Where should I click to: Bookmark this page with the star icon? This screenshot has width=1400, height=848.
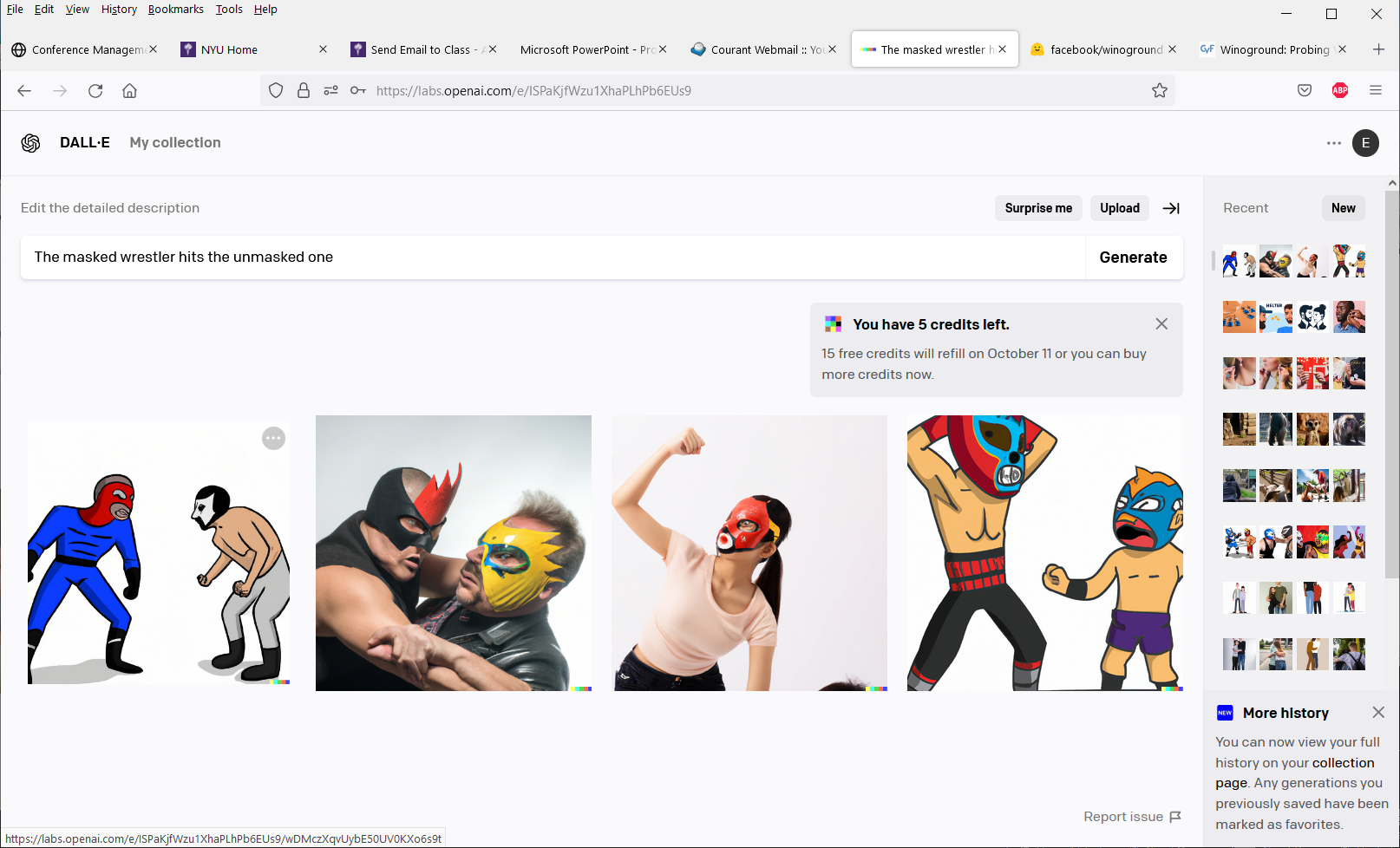click(x=1159, y=91)
